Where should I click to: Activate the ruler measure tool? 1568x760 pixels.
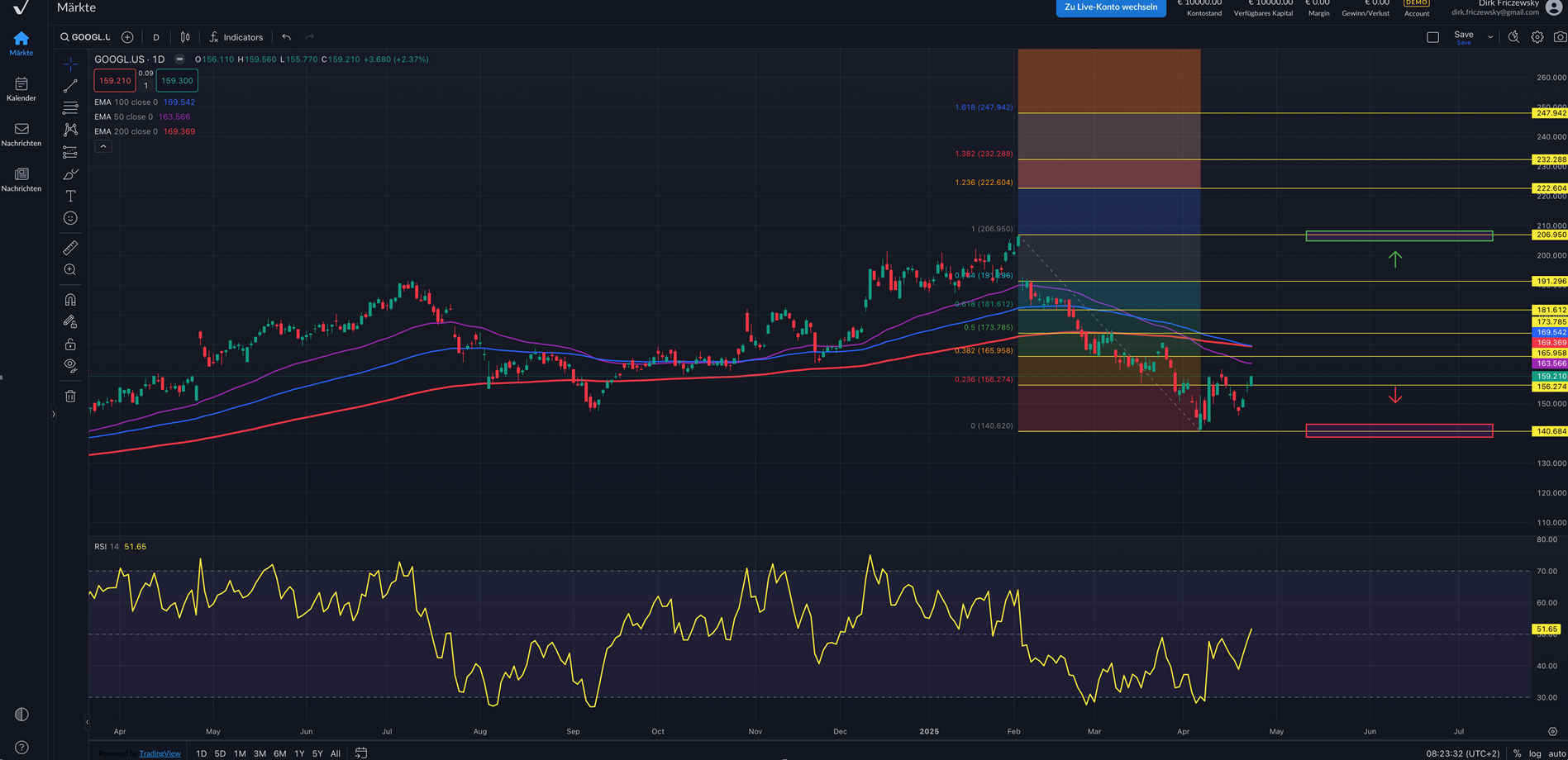70,248
